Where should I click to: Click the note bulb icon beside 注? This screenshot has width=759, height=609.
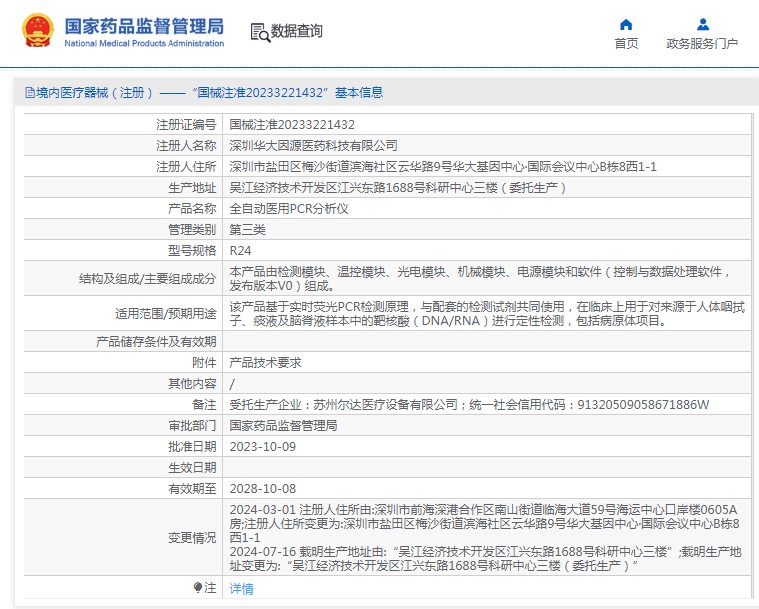[x=197, y=588]
